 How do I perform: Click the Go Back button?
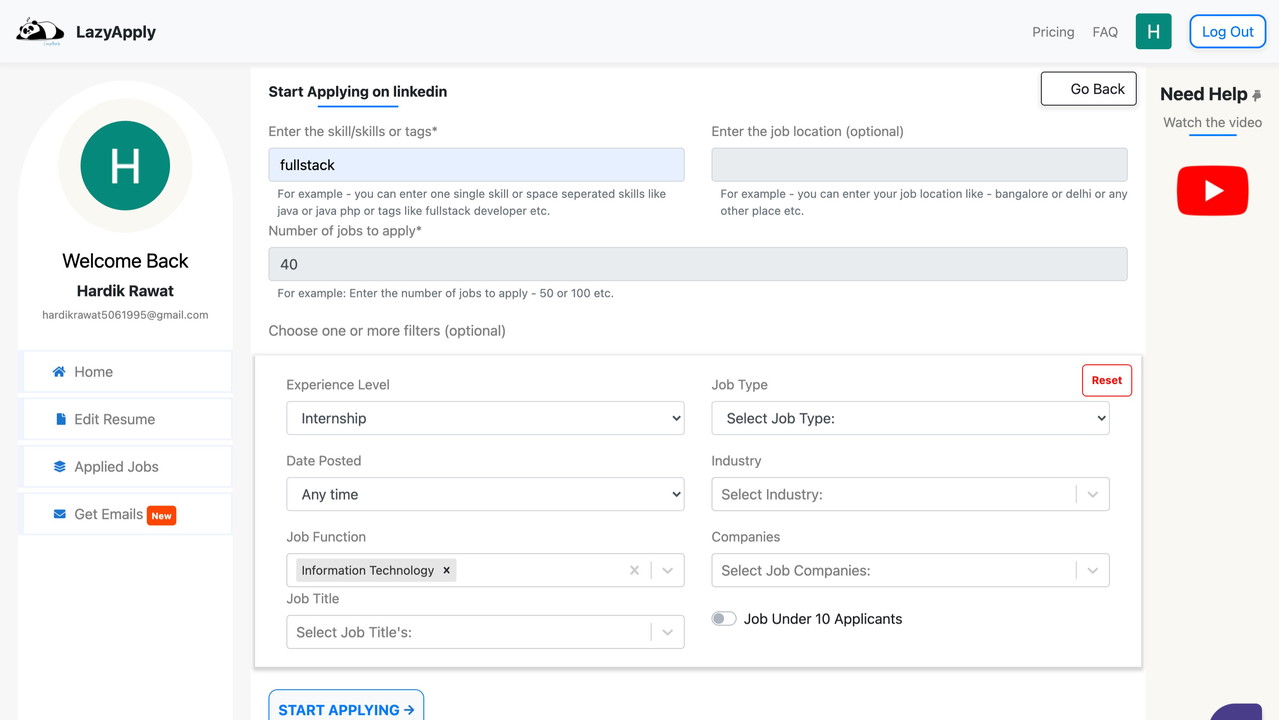pos(1088,88)
